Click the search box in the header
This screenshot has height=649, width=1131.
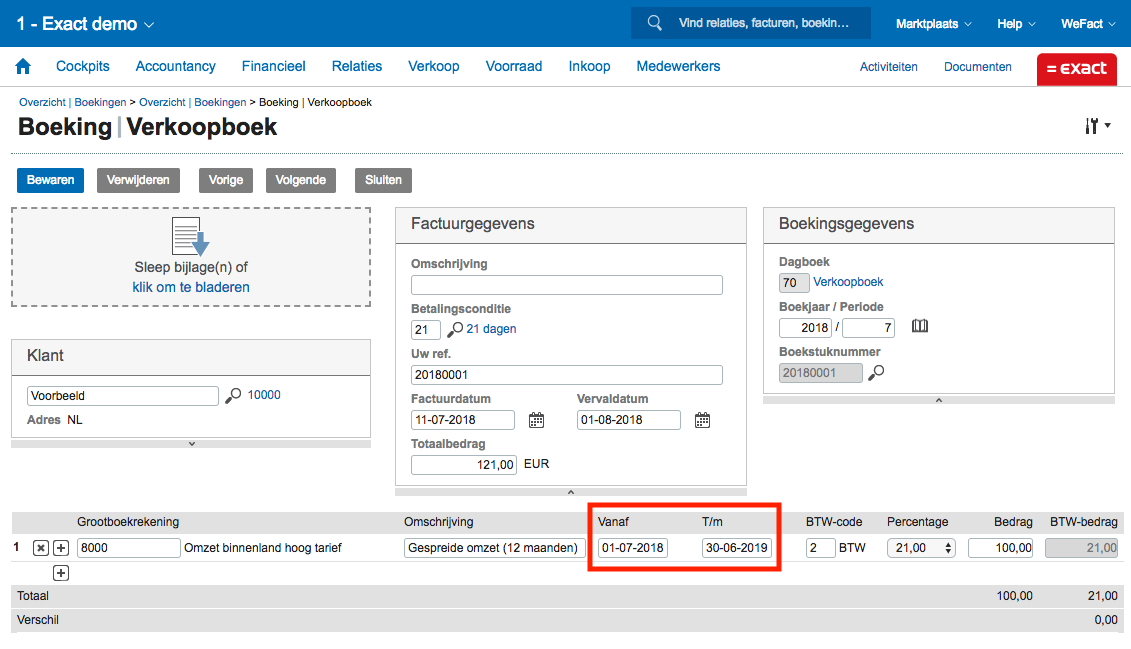point(760,23)
